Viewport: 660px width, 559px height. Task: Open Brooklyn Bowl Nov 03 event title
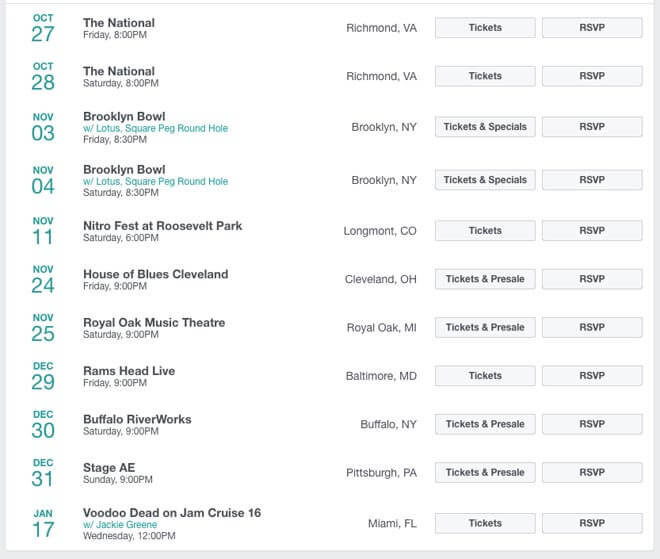point(124,116)
